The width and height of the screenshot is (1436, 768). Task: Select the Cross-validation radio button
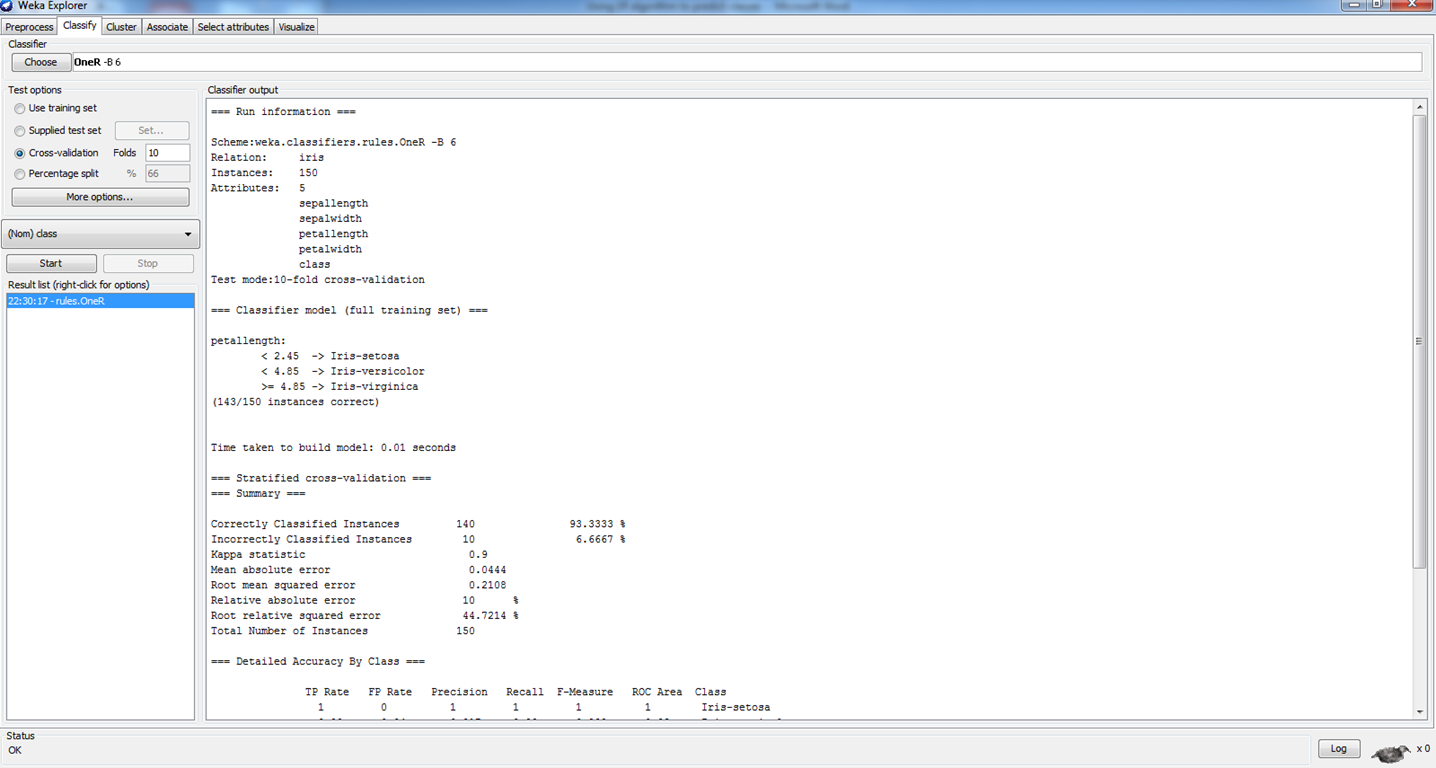pos(20,153)
